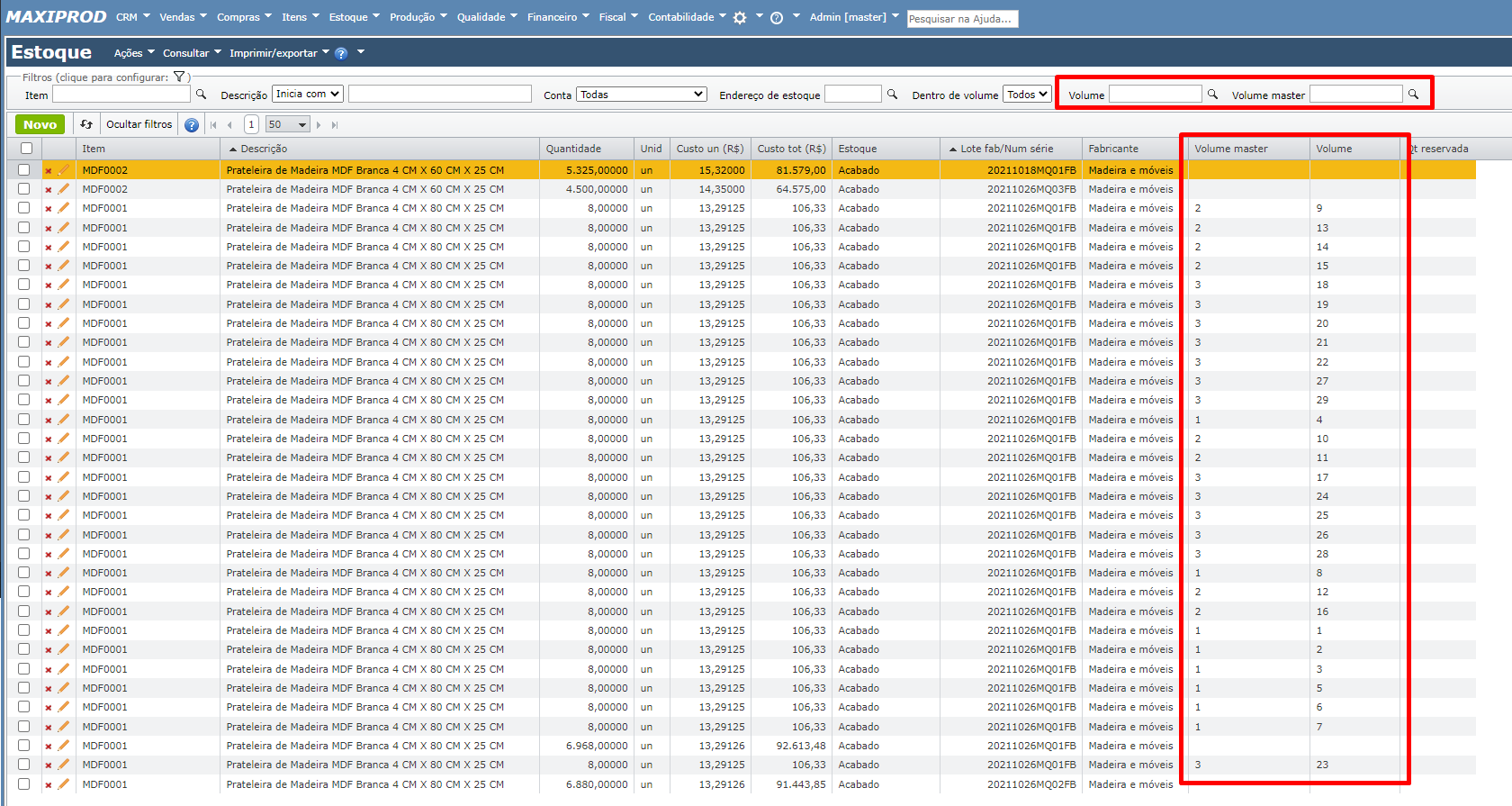Click the blue help icon in list toolbar
Image resolution: width=1512 pixels, height=806 pixels.
click(192, 125)
